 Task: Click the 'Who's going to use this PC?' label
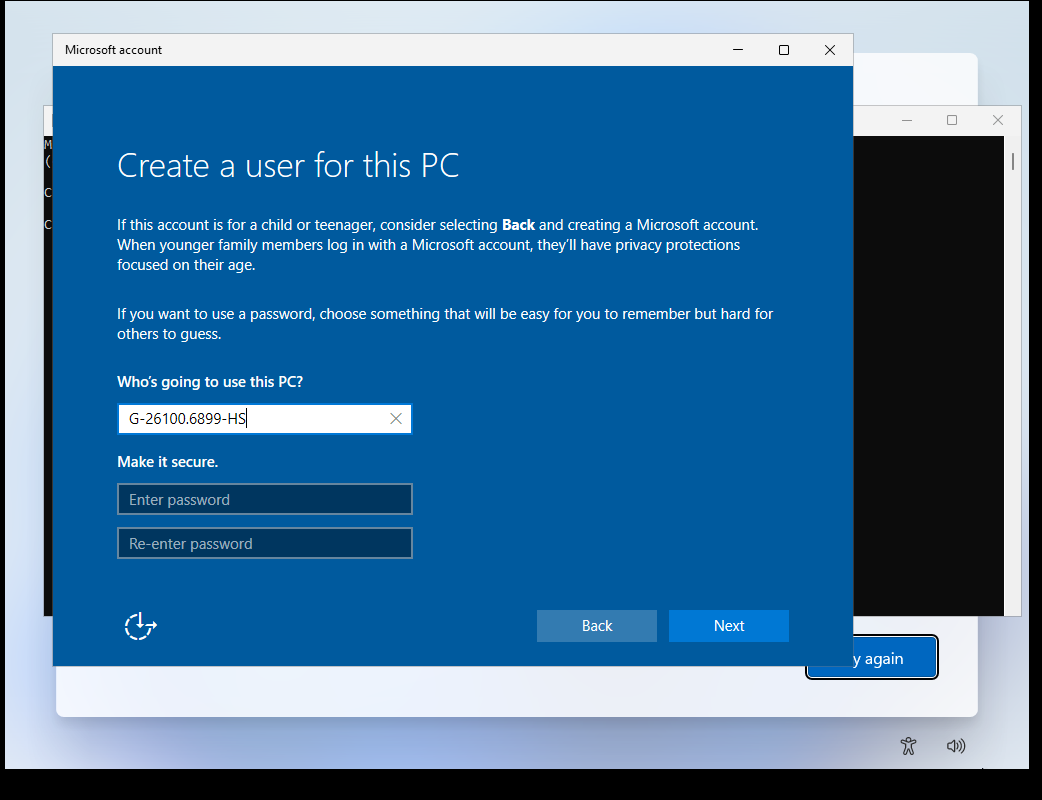[210, 382]
